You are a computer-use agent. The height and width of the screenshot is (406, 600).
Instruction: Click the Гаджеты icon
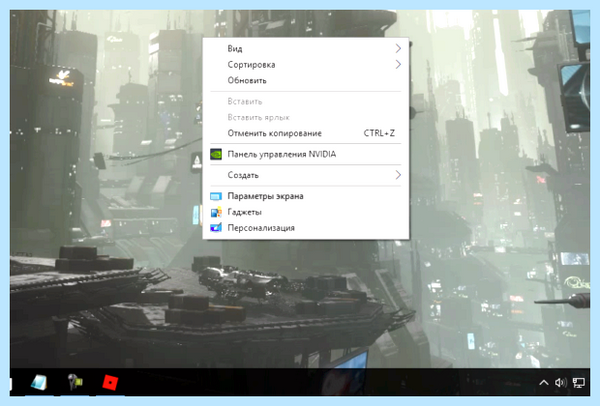point(216,212)
